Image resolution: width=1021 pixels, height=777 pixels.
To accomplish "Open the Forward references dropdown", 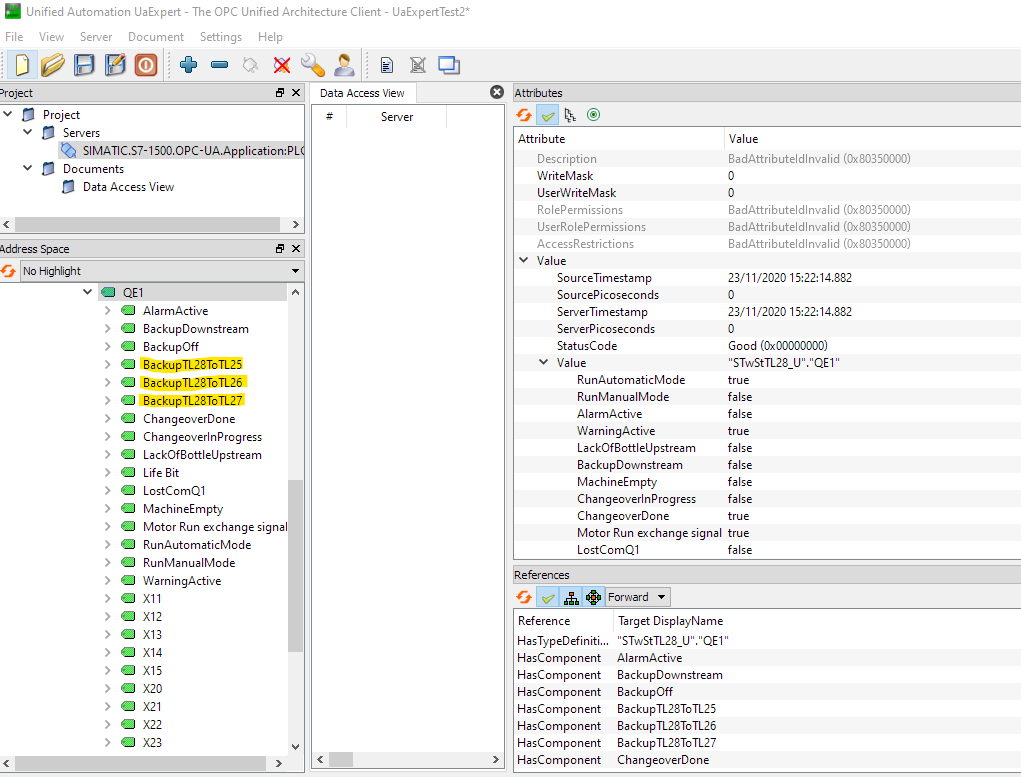I will [x=637, y=597].
